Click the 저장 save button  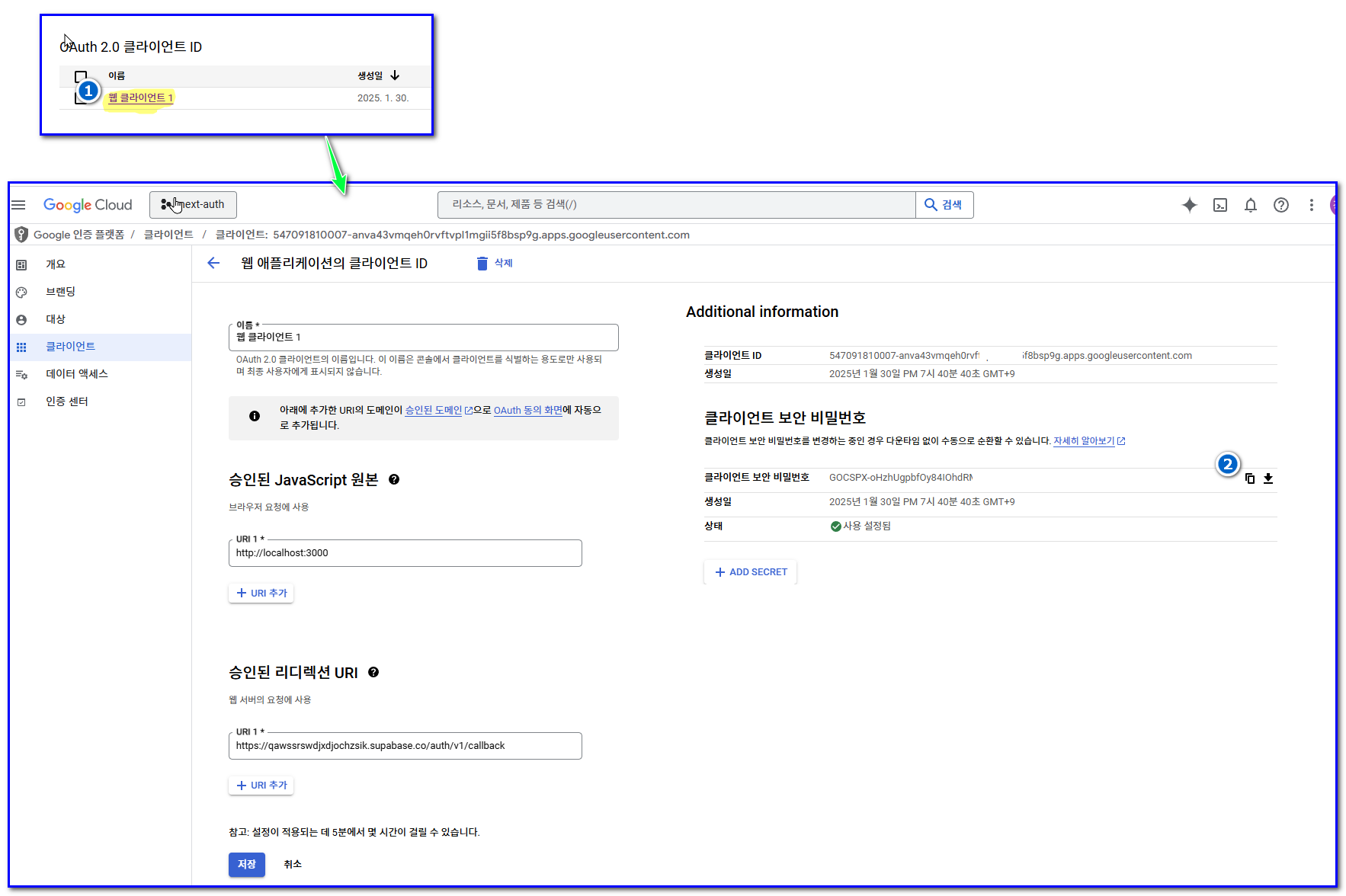coord(246,864)
